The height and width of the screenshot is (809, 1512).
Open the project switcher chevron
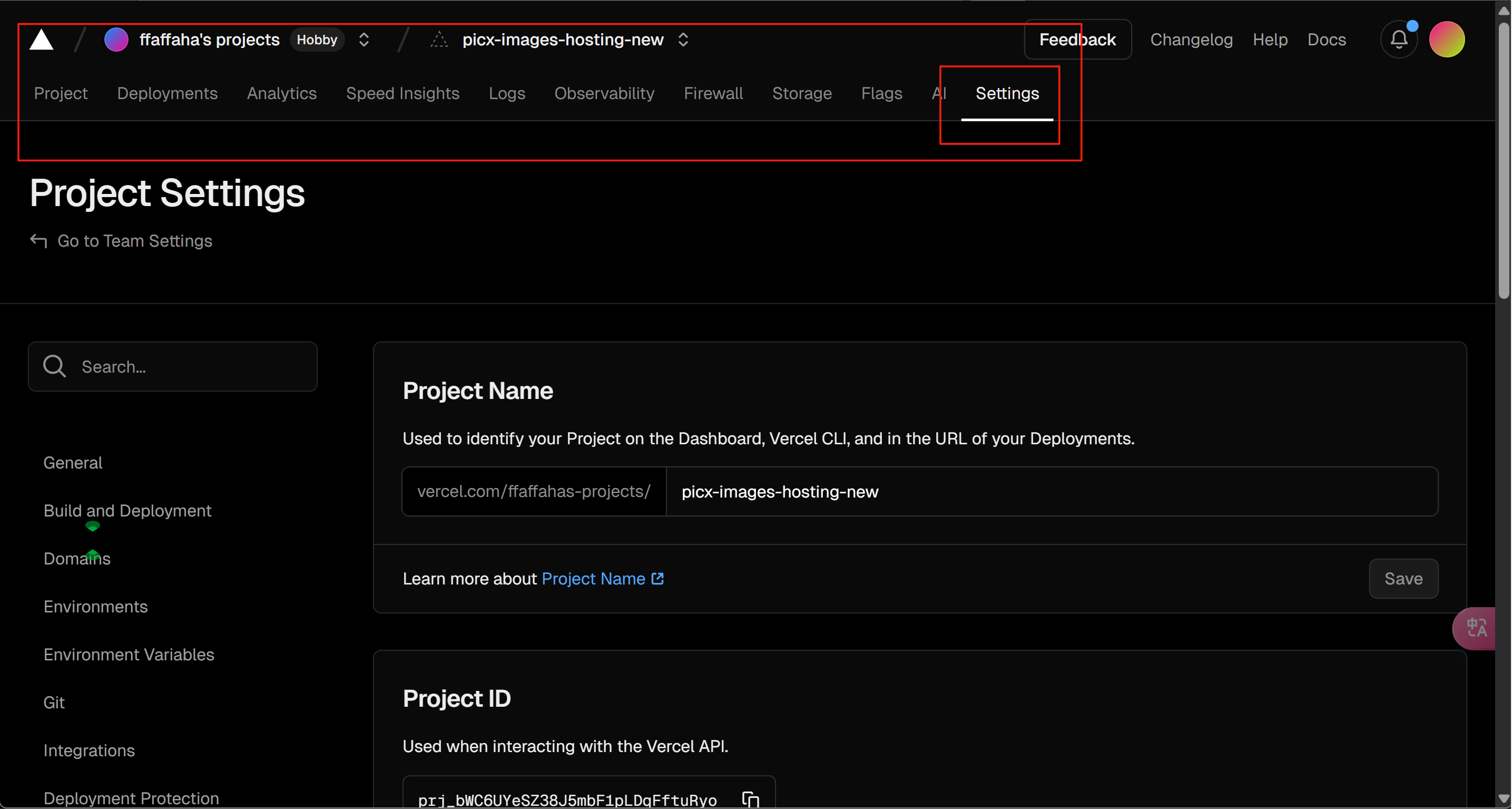click(x=683, y=40)
